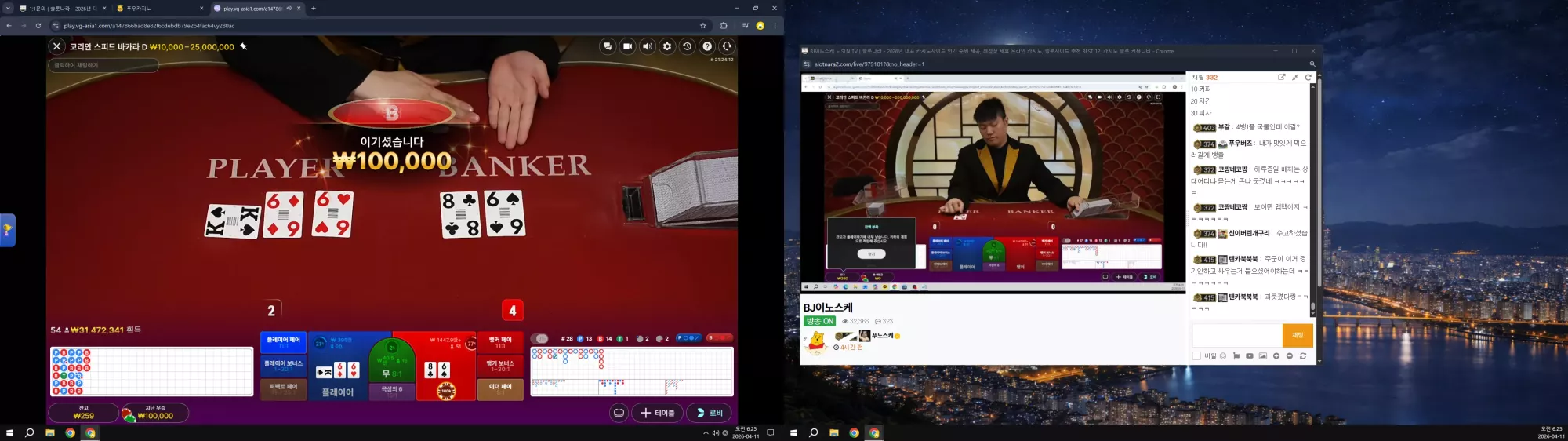Insert video icon in stream chat
This screenshot has height=441, width=1568.
tap(1250, 355)
